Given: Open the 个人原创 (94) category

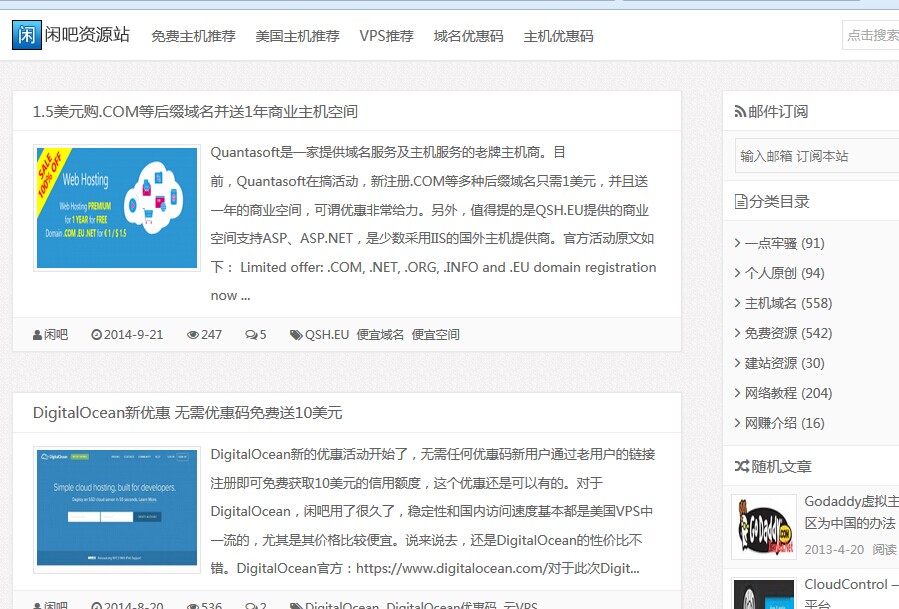Looking at the screenshot, I should pos(784,273).
